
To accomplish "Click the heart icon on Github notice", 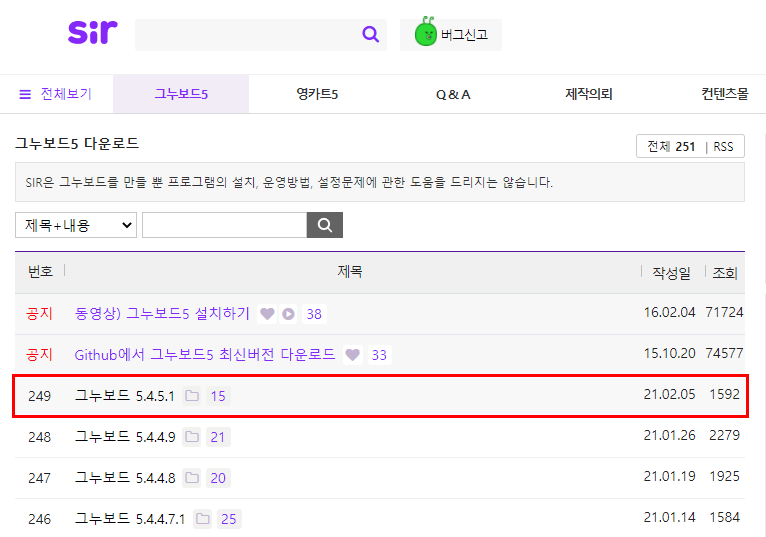I will click(353, 355).
